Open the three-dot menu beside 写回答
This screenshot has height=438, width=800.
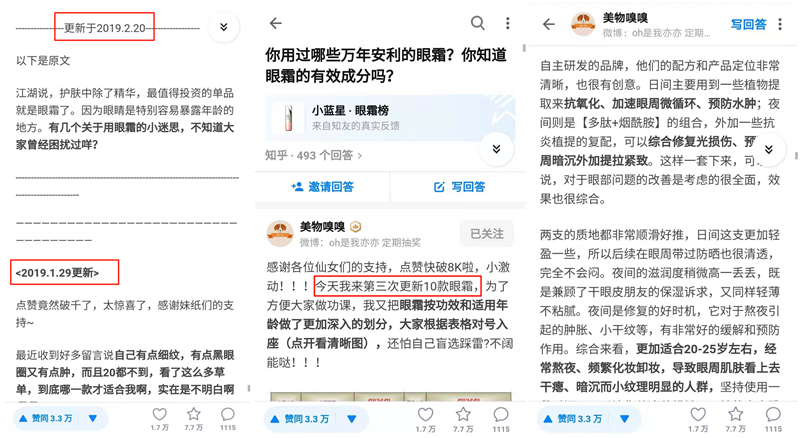[780, 24]
